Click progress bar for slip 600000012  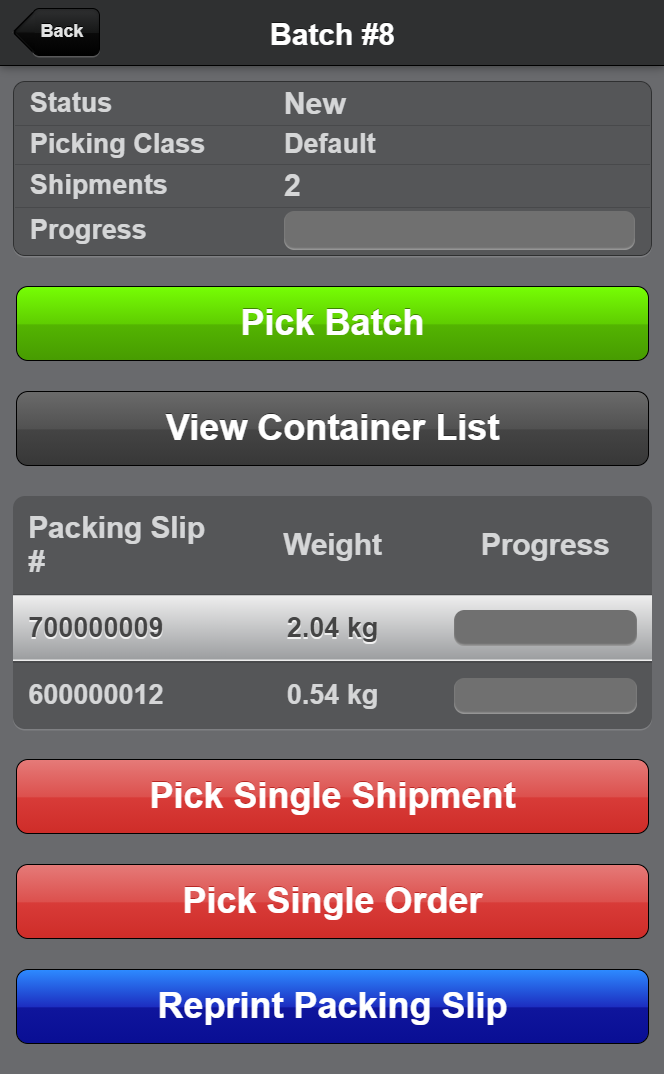(x=545, y=695)
